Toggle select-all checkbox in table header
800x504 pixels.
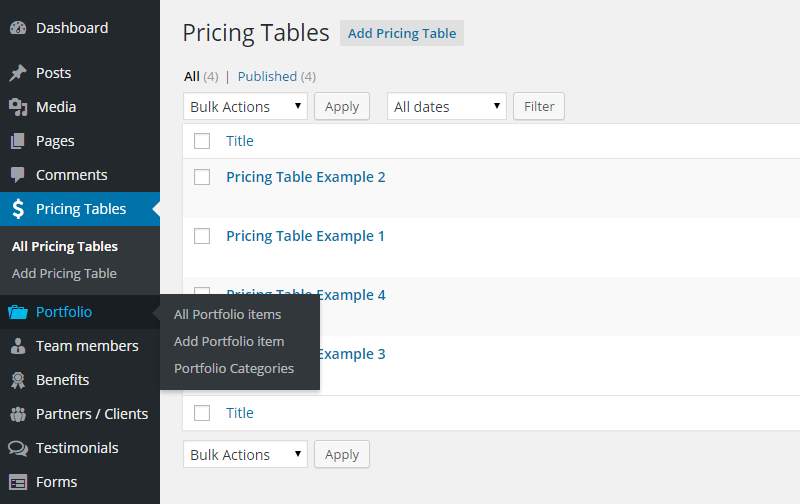(x=202, y=141)
